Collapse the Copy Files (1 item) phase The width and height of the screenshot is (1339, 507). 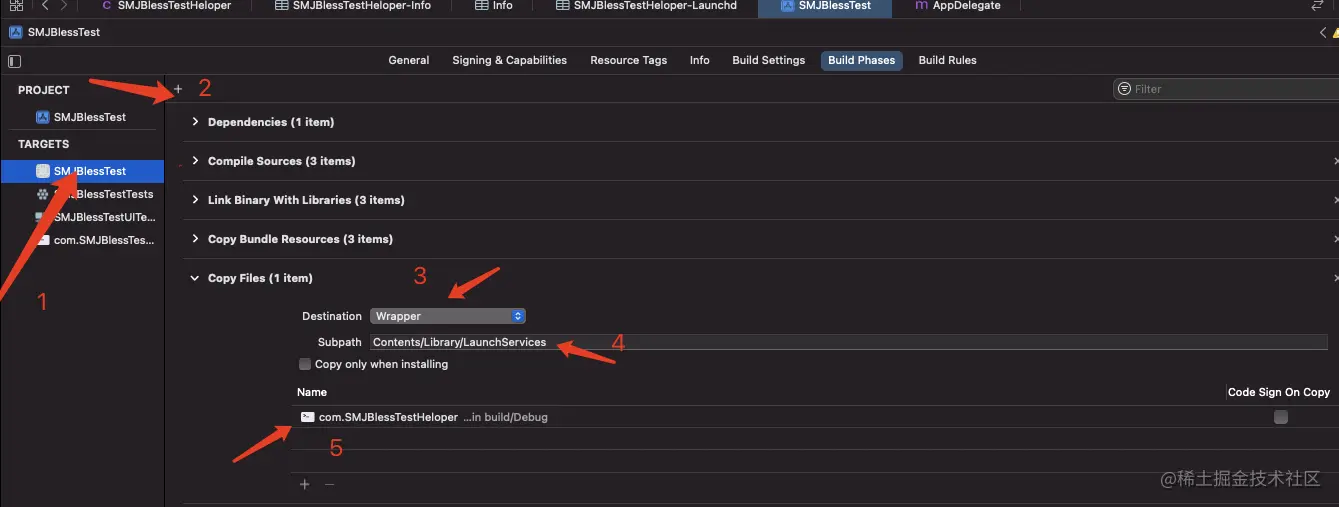(196, 278)
